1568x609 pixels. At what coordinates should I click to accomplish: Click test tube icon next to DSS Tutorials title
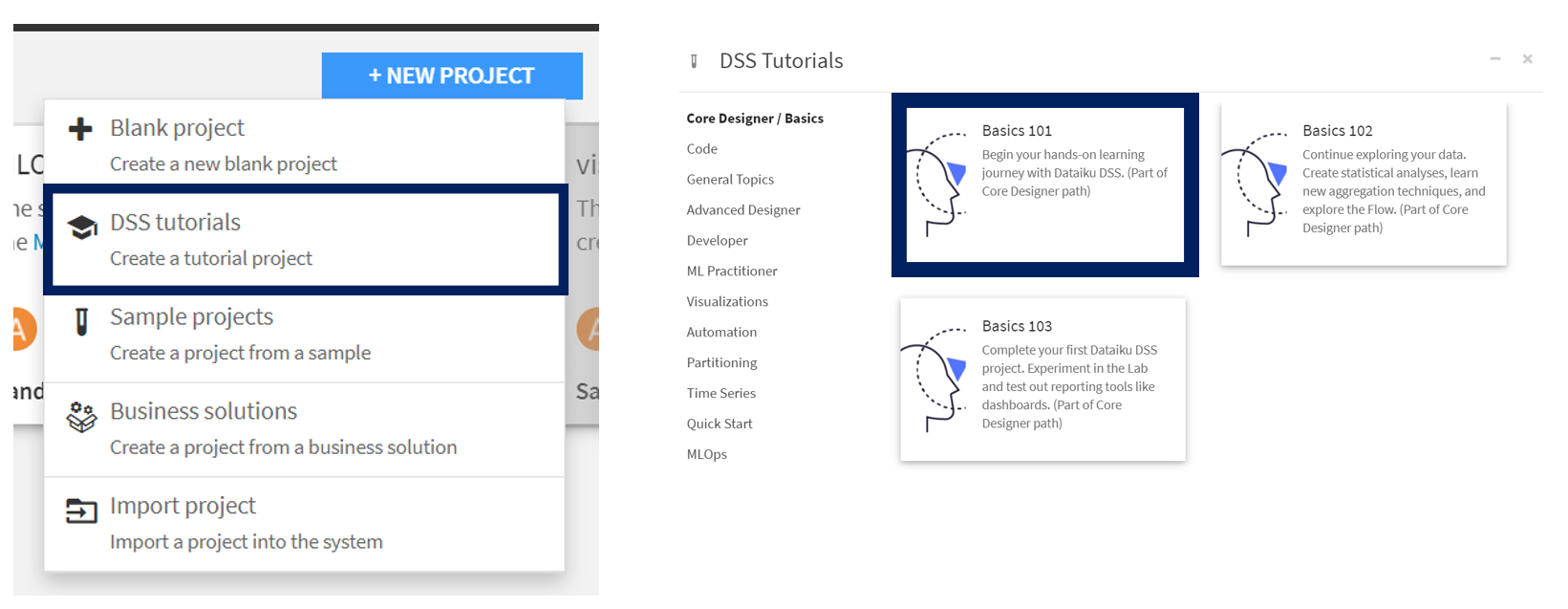point(694,61)
